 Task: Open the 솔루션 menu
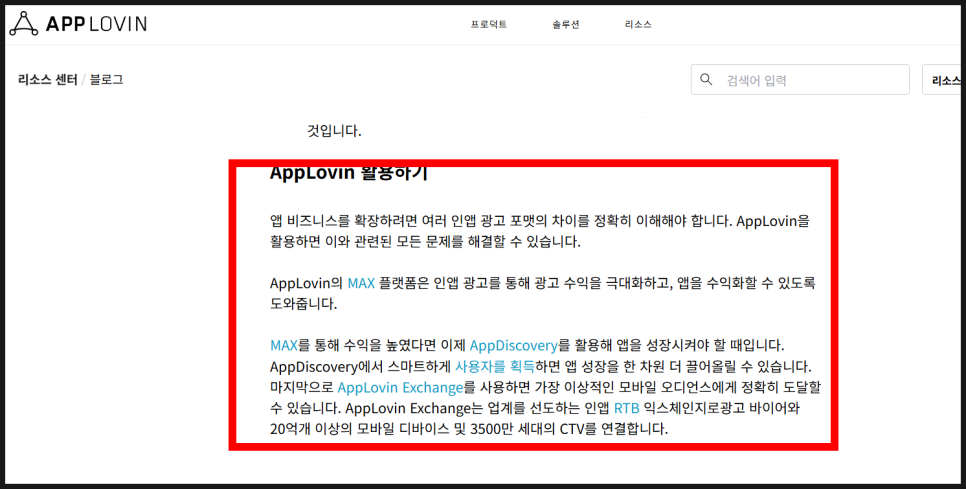click(x=566, y=25)
